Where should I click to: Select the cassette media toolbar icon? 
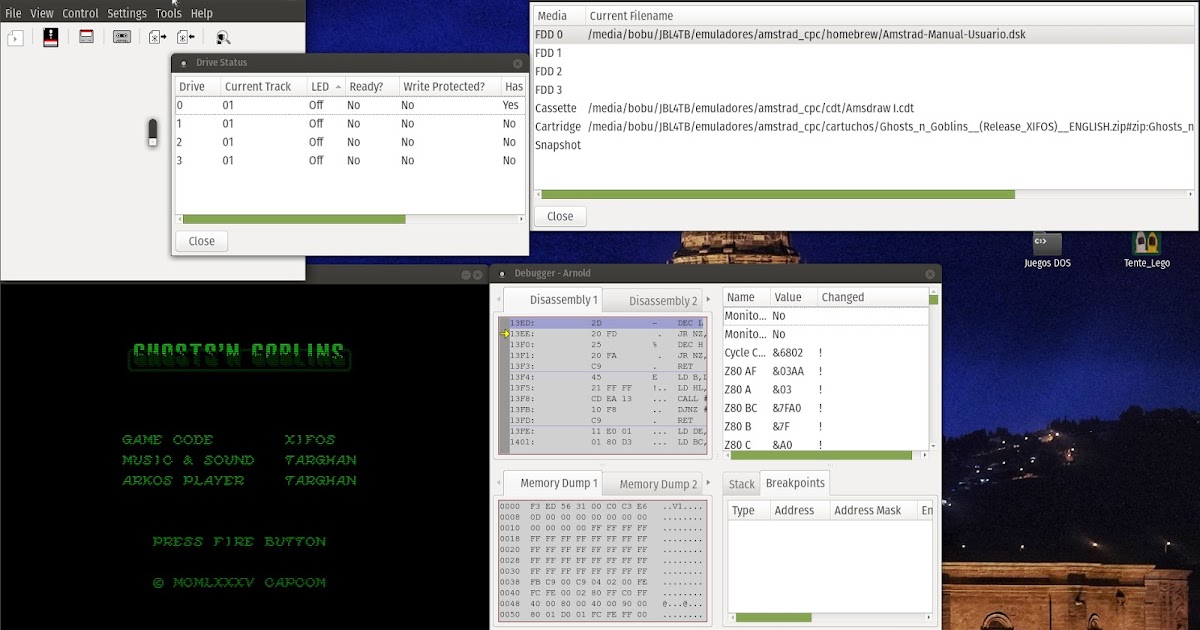point(120,37)
